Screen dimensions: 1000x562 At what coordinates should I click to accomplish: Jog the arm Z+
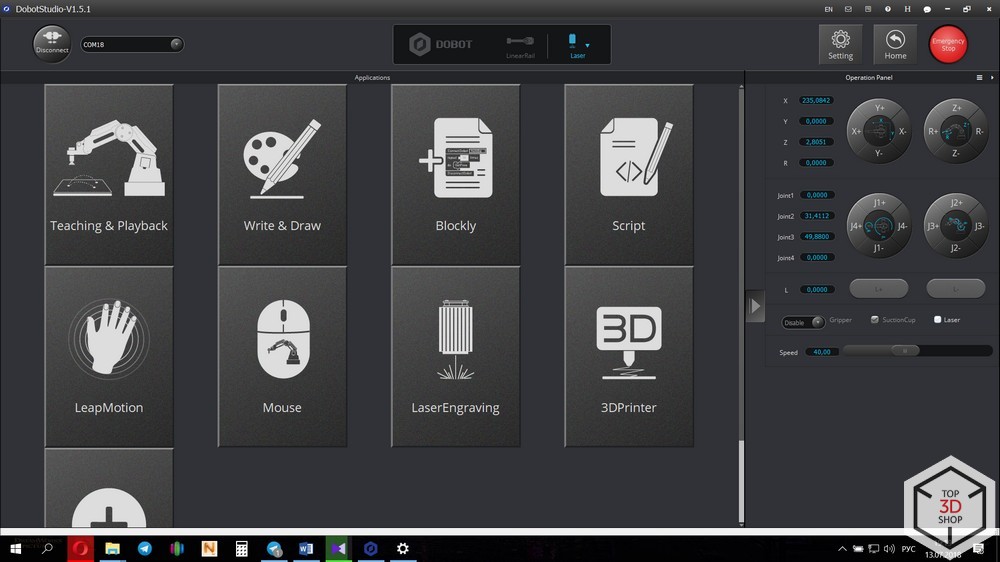pos(956,108)
